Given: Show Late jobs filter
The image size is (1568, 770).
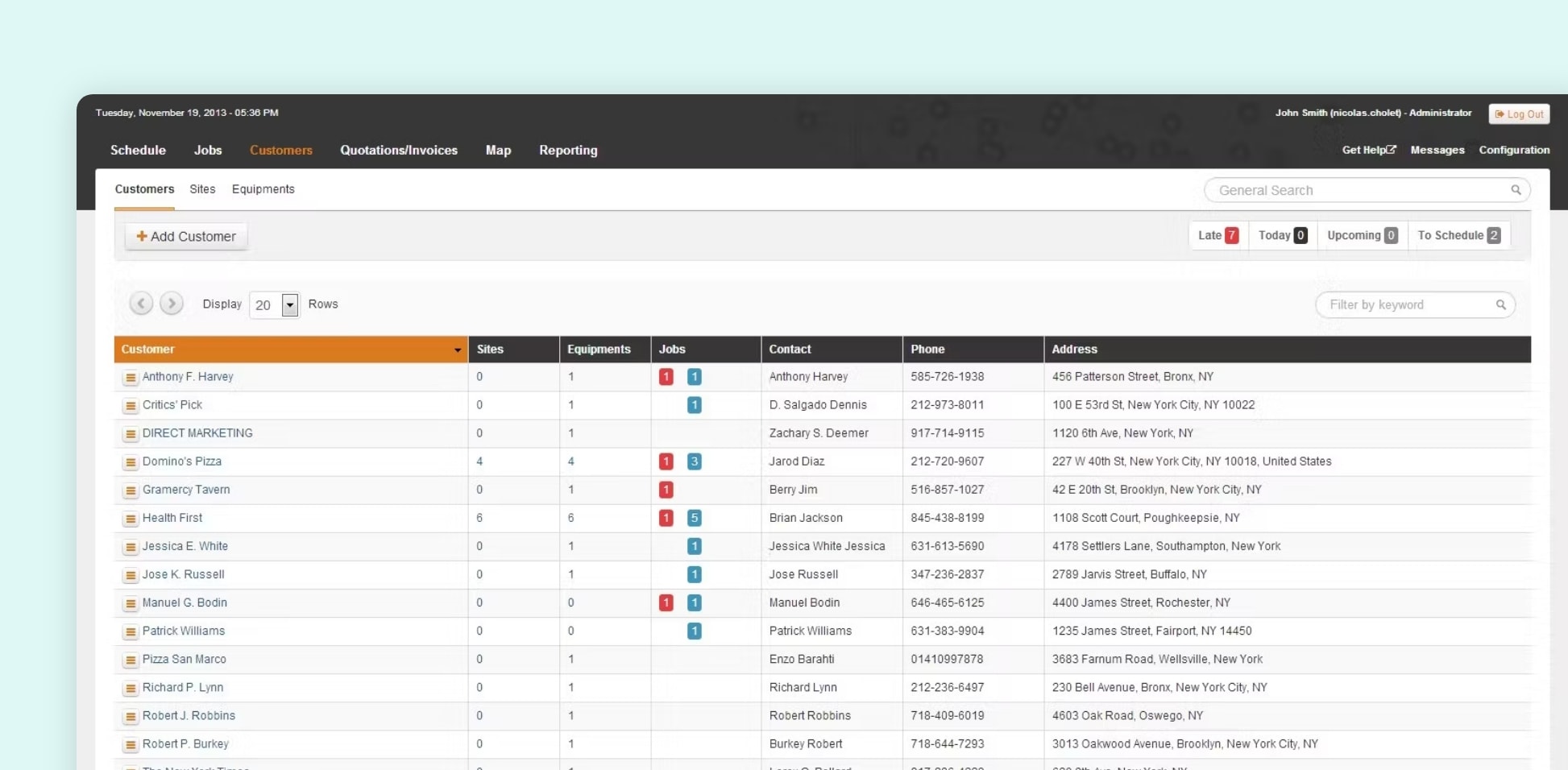Looking at the screenshot, I should click(x=1217, y=235).
